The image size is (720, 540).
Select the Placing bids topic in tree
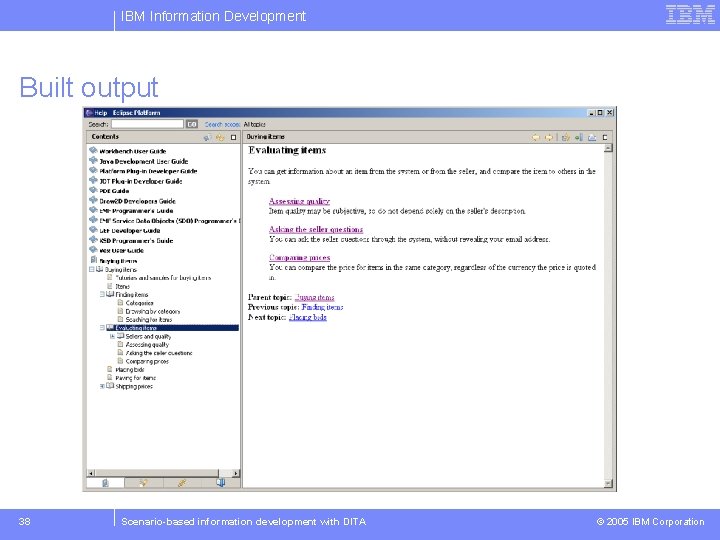pos(130,370)
